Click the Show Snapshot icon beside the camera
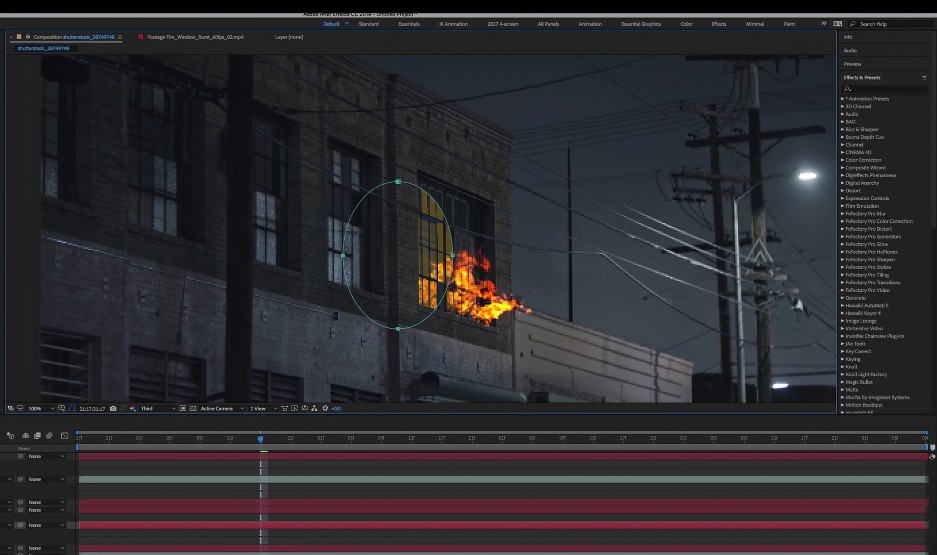This screenshot has width=937, height=555. coord(123,409)
